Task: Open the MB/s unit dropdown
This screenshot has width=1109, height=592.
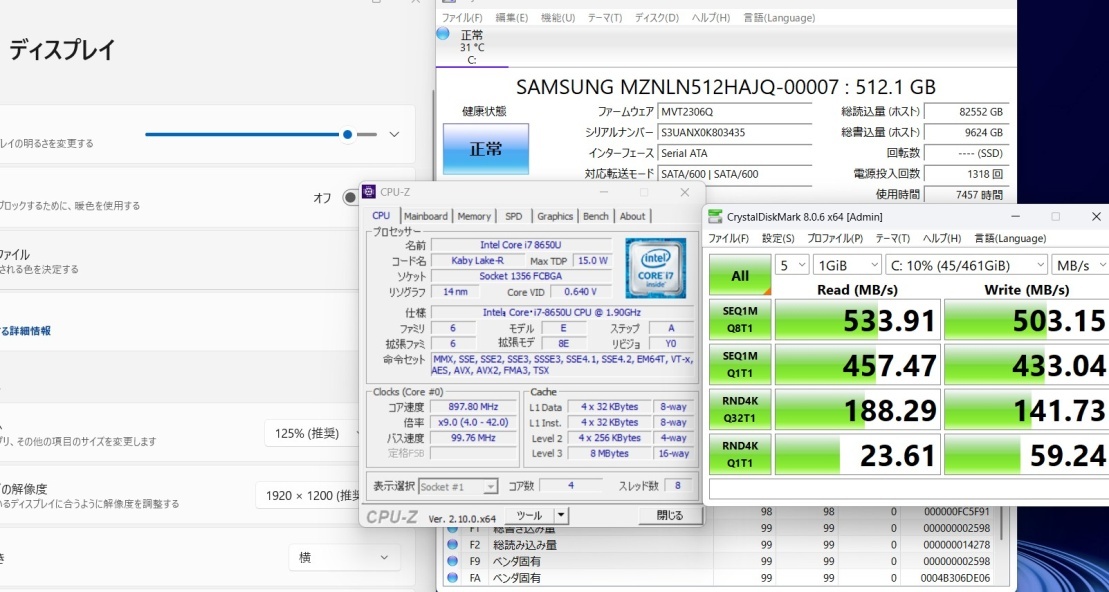Action: pyautogui.click(x=1080, y=265)
